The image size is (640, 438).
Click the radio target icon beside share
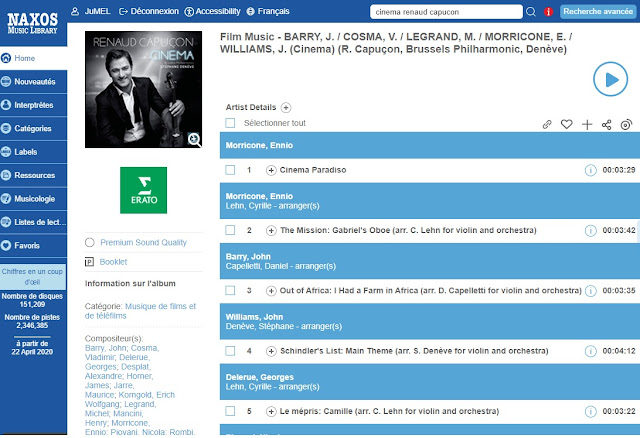point(626,125)
